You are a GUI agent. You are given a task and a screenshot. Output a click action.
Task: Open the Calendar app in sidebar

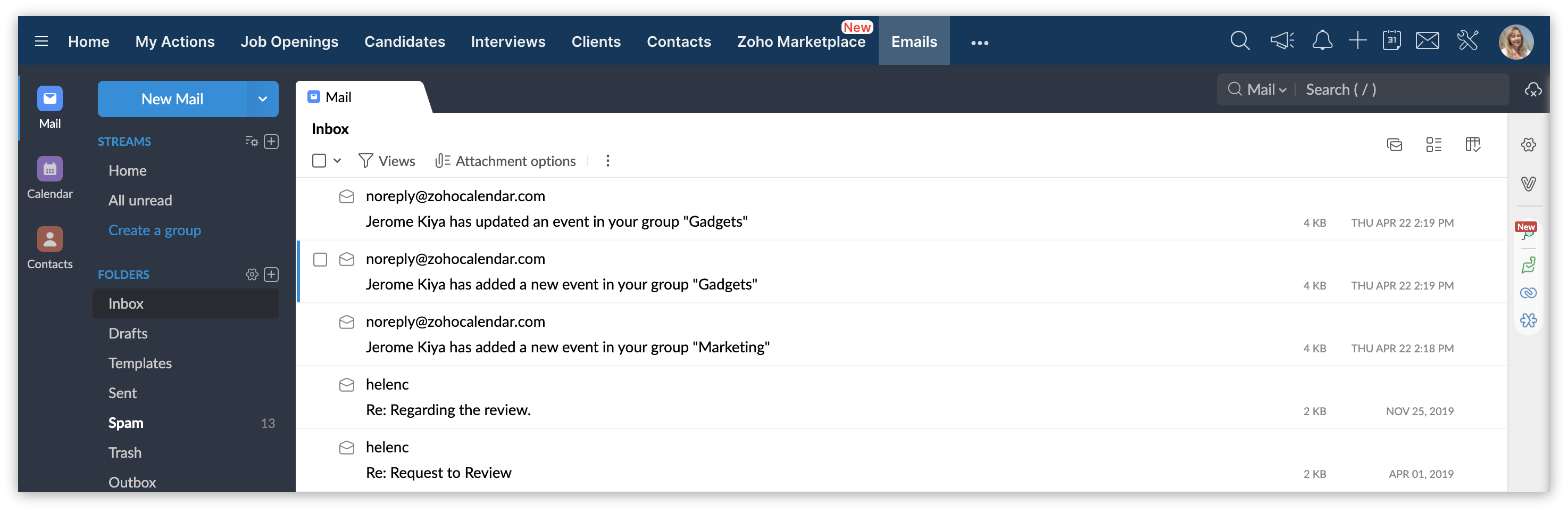pos(50,178)
